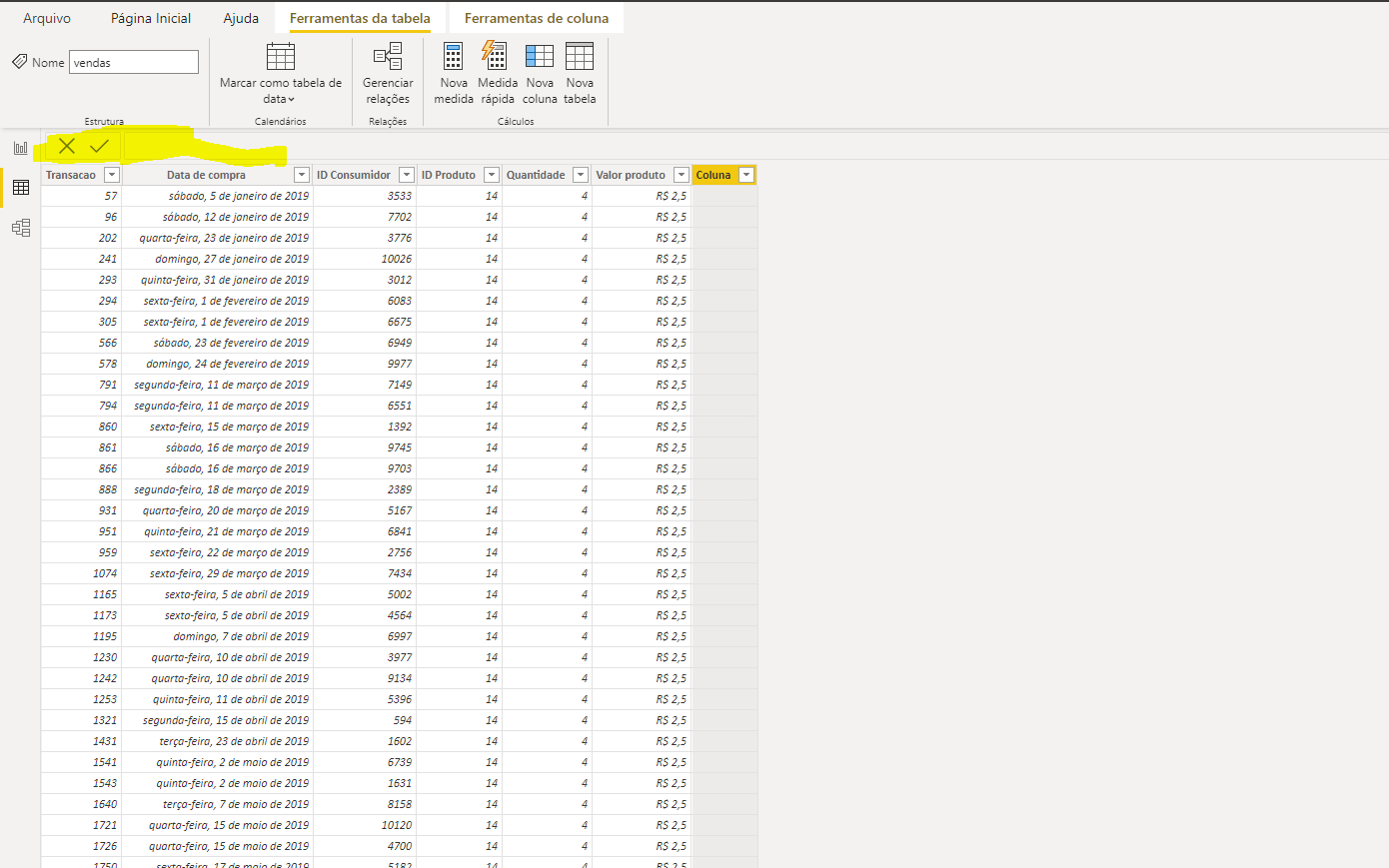The height and width of the screenshot is (868, 1389).
Task: Click the transaction cell 202
Action: coord(81,238)
